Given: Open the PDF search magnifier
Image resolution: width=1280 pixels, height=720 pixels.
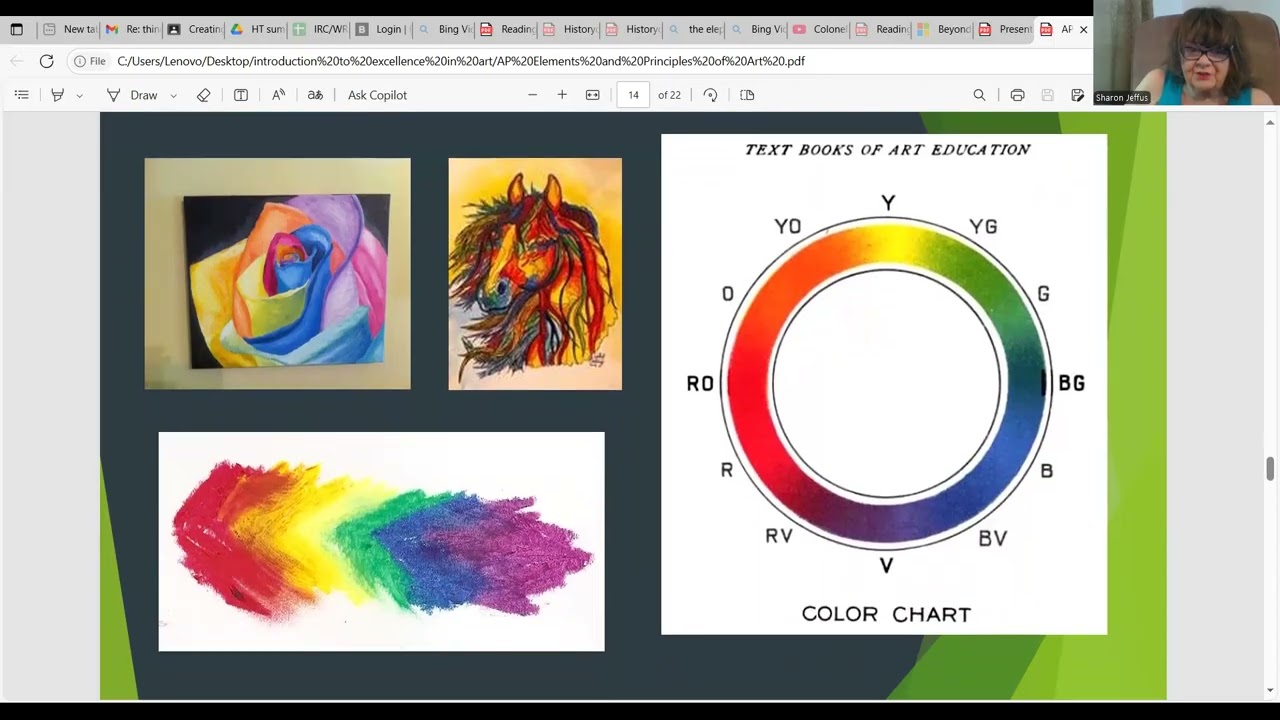Looking at the screenshot, I should (x=979, y=95).
